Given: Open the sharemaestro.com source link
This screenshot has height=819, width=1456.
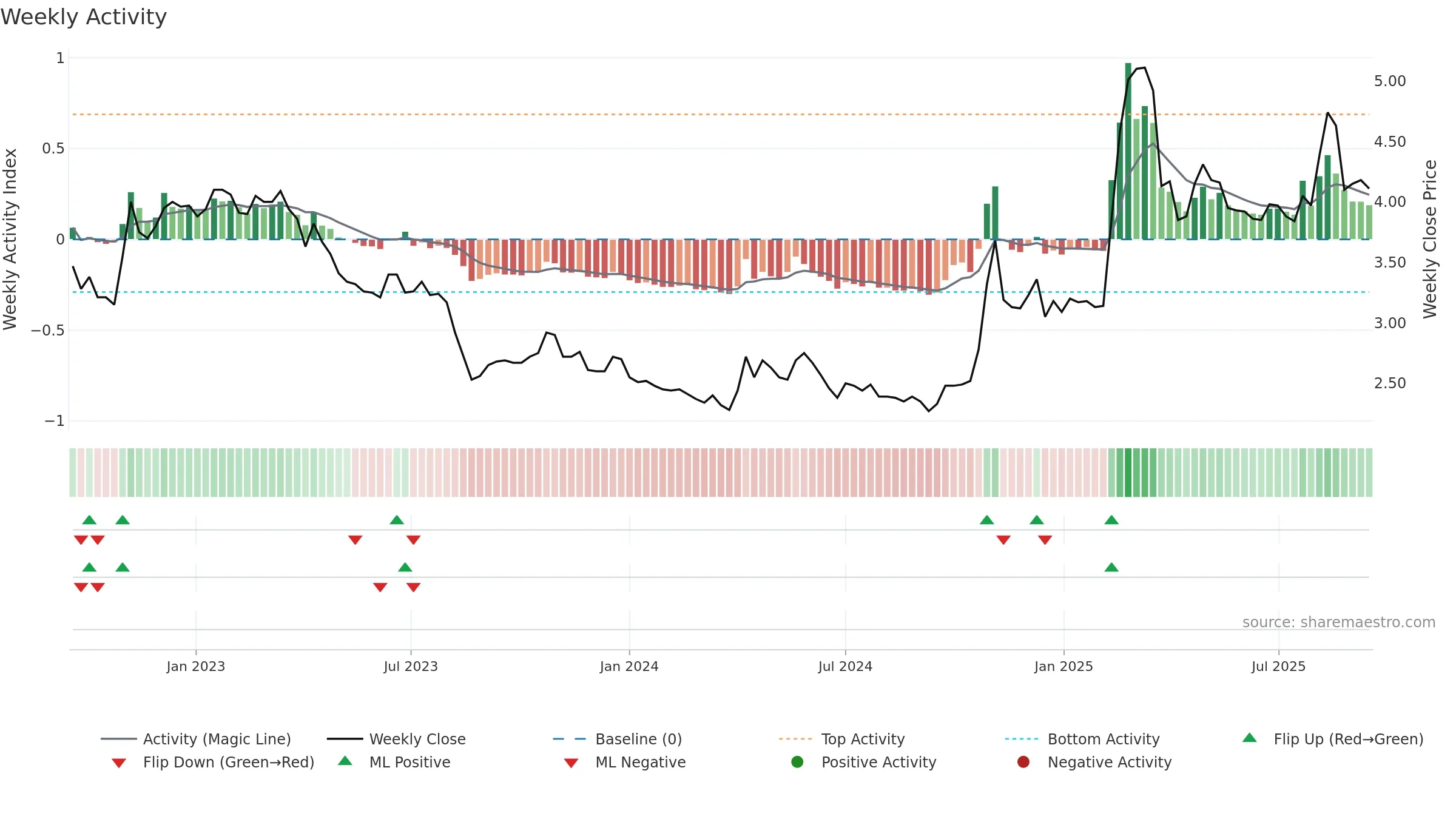Looking at the screenshot, I should click(1339, 622).
